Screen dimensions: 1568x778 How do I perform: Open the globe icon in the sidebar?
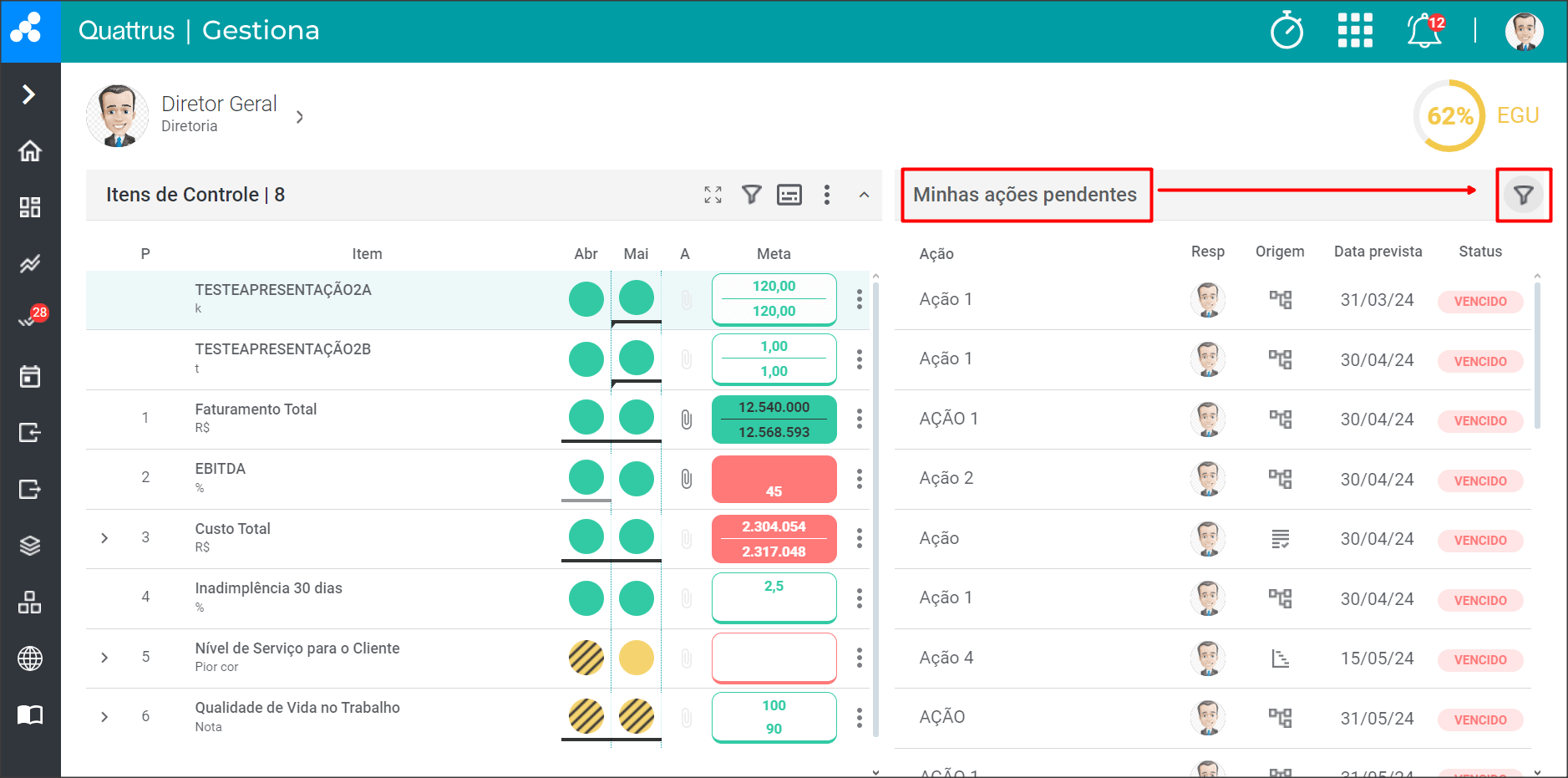[30, 659]
